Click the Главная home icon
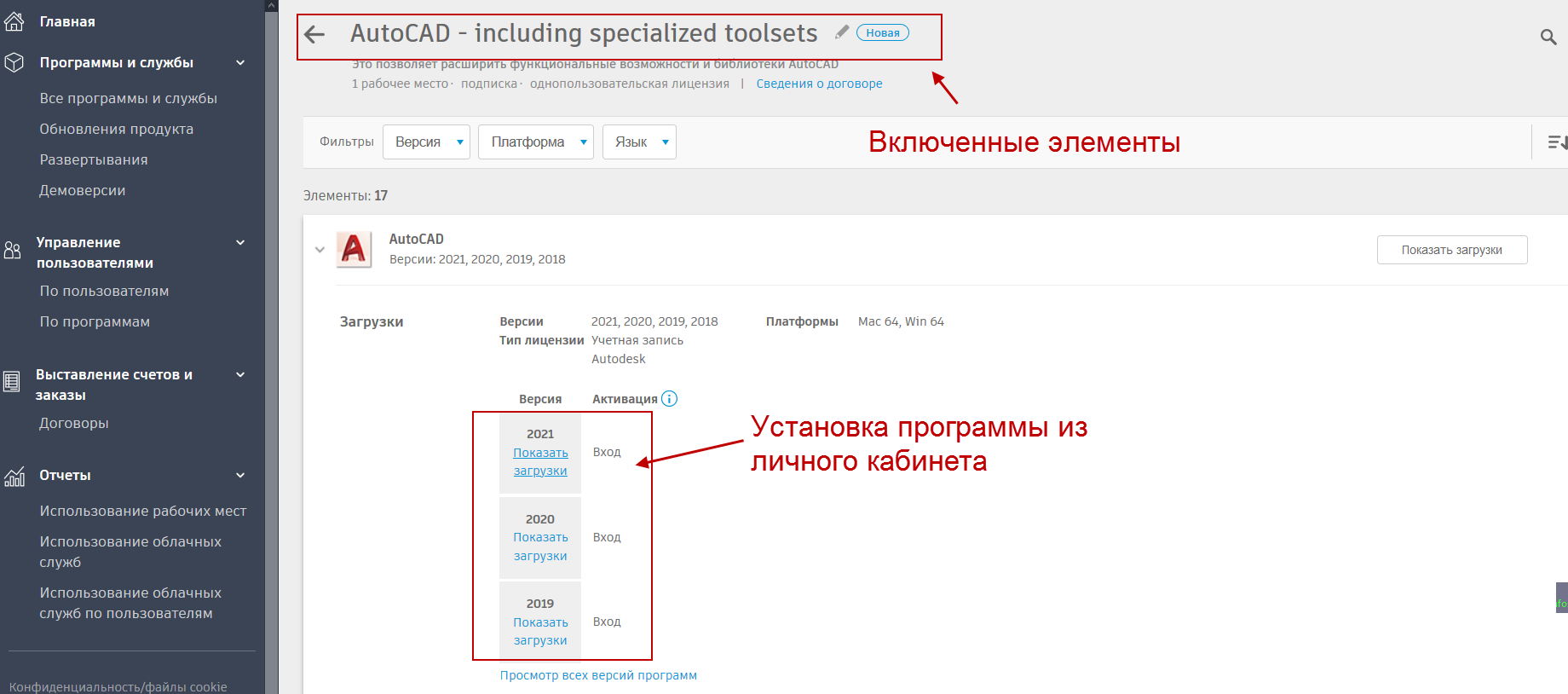The width and height of the screenshot is (1568, 694). click(x=14, y=21)
